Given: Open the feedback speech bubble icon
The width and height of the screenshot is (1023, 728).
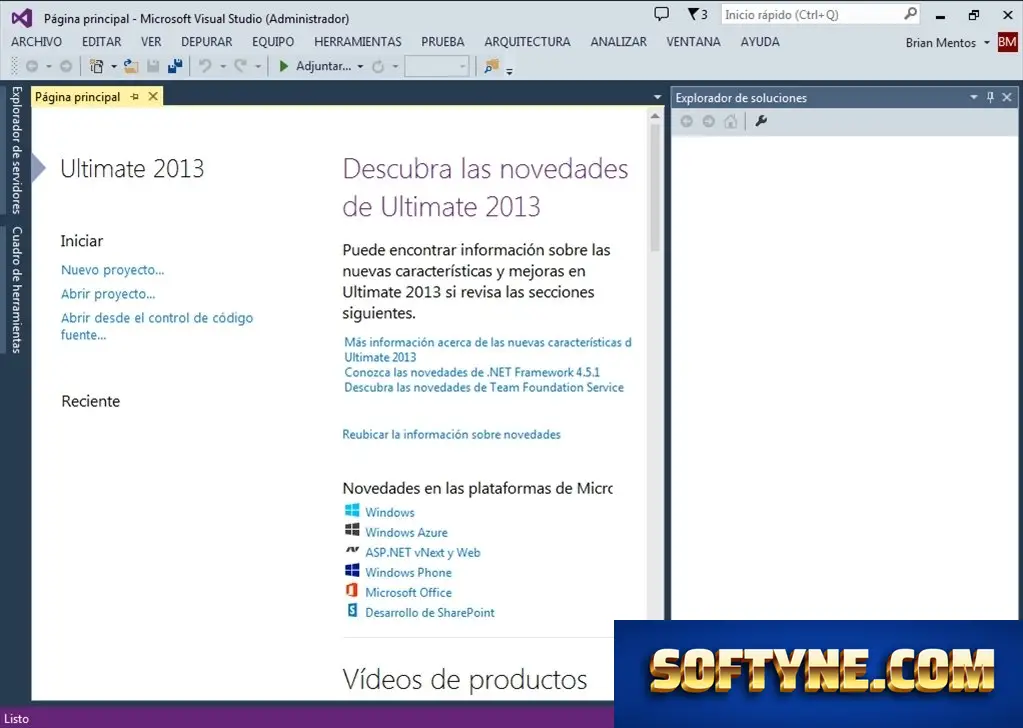Looking at the screenshot, I should [x=662, y=14].
